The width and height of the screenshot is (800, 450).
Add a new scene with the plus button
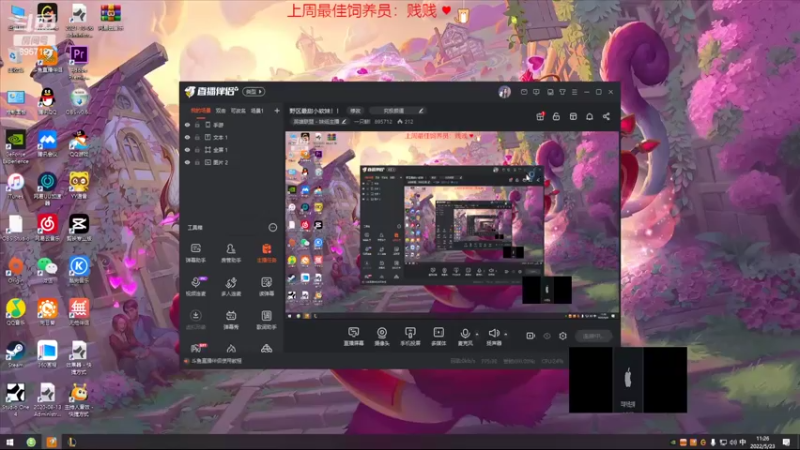pyautogui.click(x=277, y=111)
